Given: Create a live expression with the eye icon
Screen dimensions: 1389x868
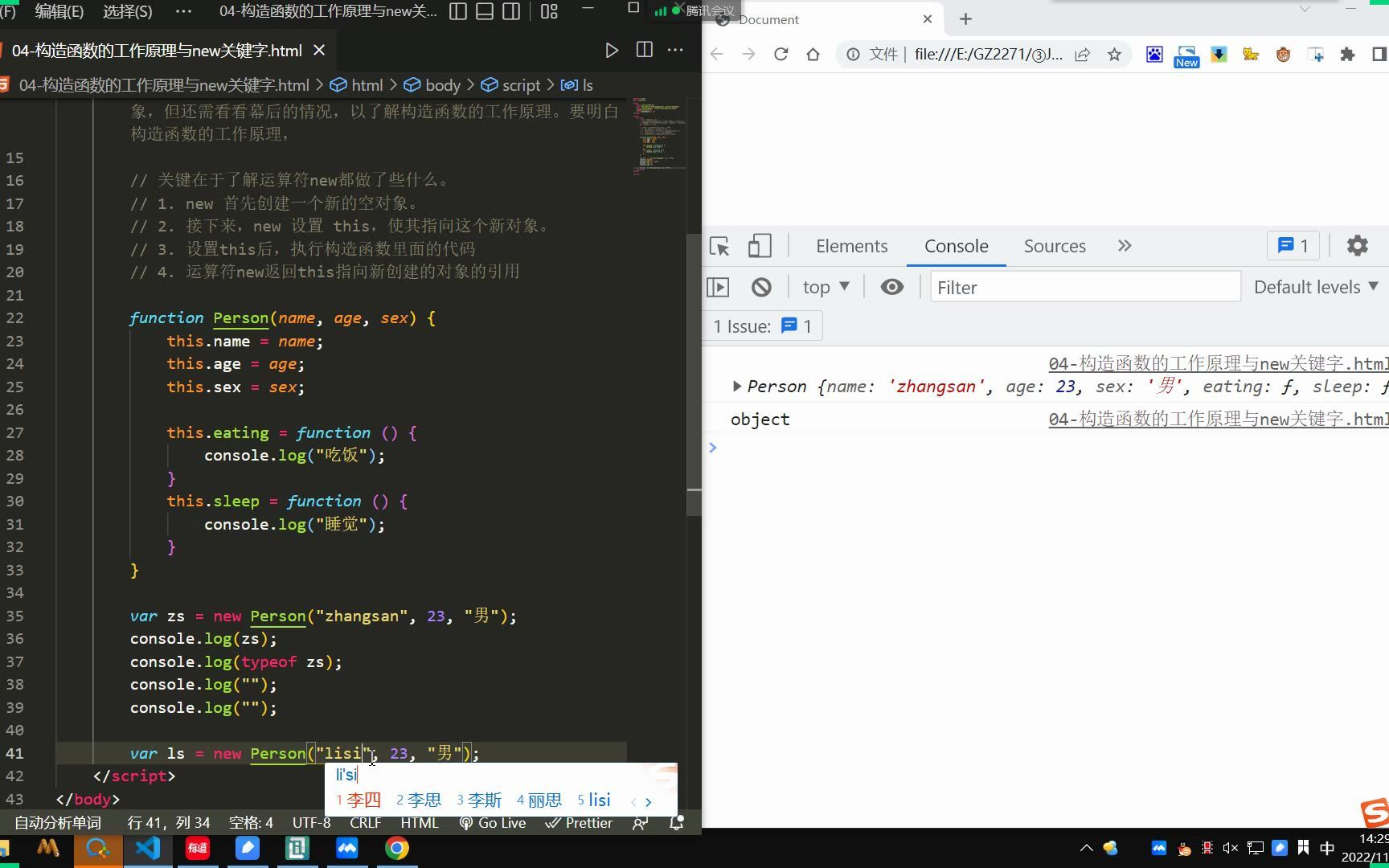Looking at the screenshot, I should click(x=891, y=286).
